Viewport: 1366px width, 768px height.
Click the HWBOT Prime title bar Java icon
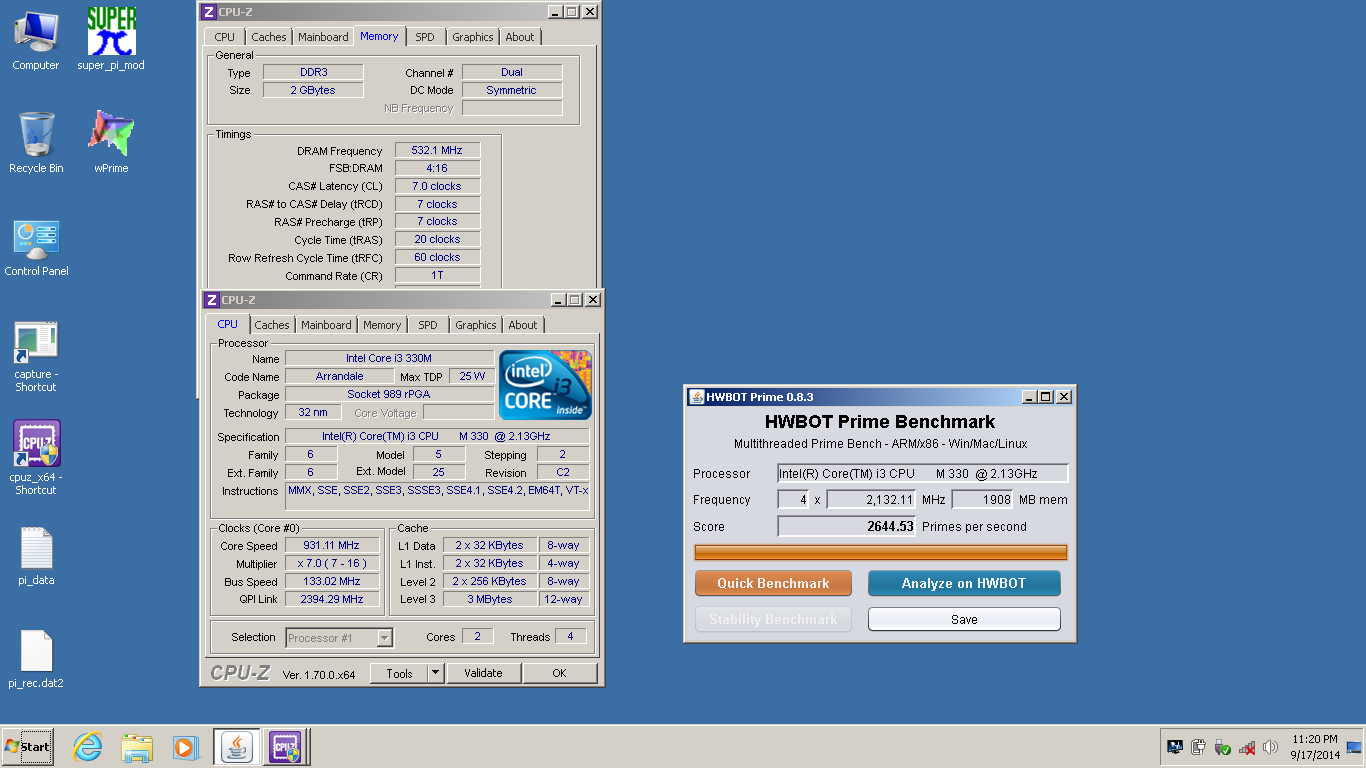pos(697,397)
